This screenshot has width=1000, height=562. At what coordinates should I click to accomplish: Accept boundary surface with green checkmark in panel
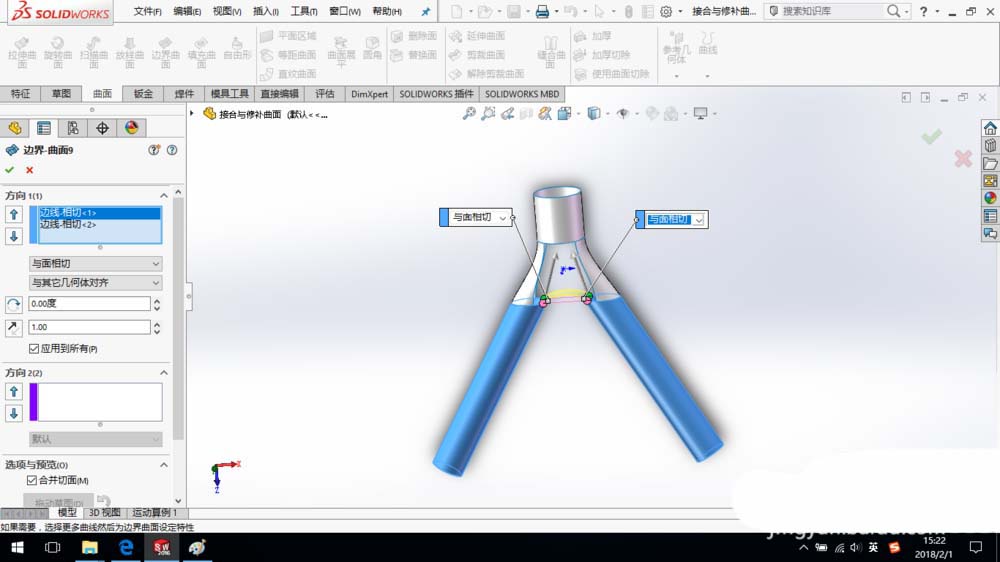(10, 170)
